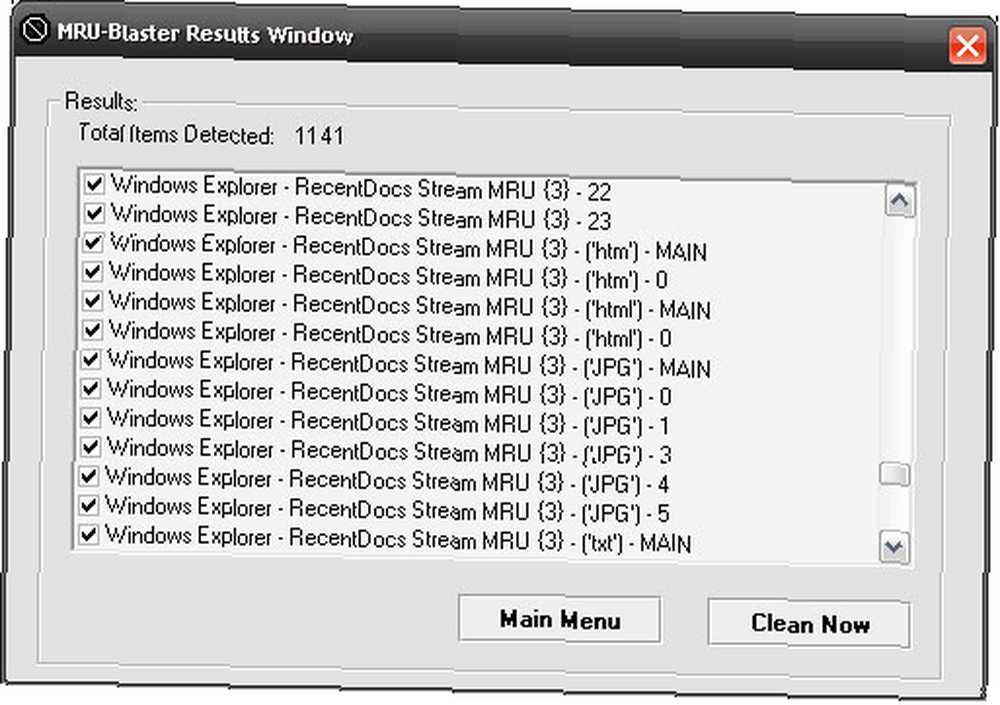Select row text "('JPG') - MAIN"
Screen dimensions: 1000x705
[409, 364]
